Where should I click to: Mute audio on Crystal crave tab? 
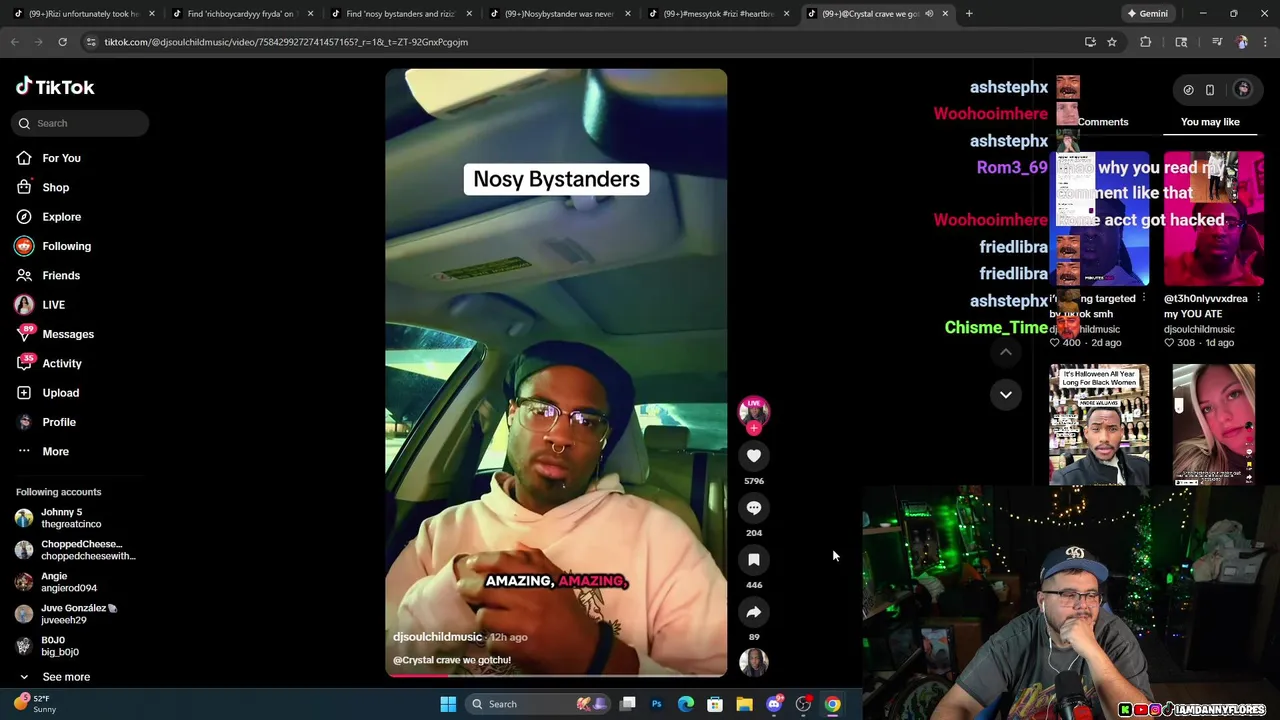[929, 14]
